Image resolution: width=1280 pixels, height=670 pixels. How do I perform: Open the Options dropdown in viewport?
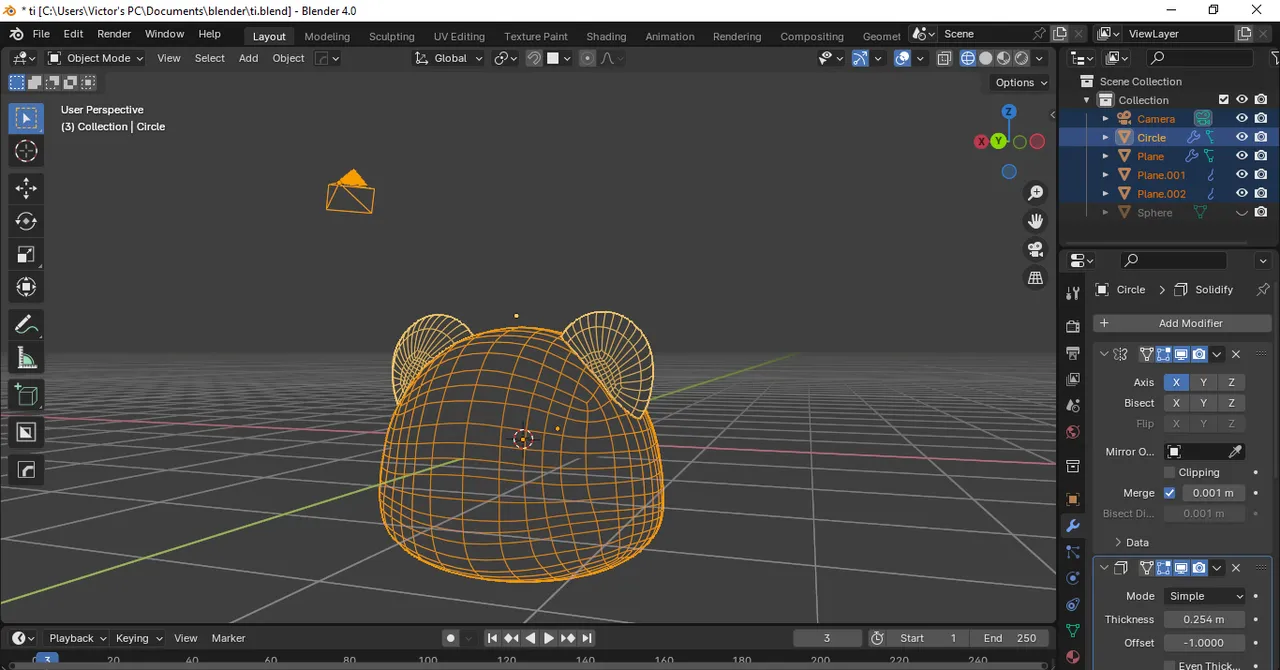click(x=1020, y=82)
